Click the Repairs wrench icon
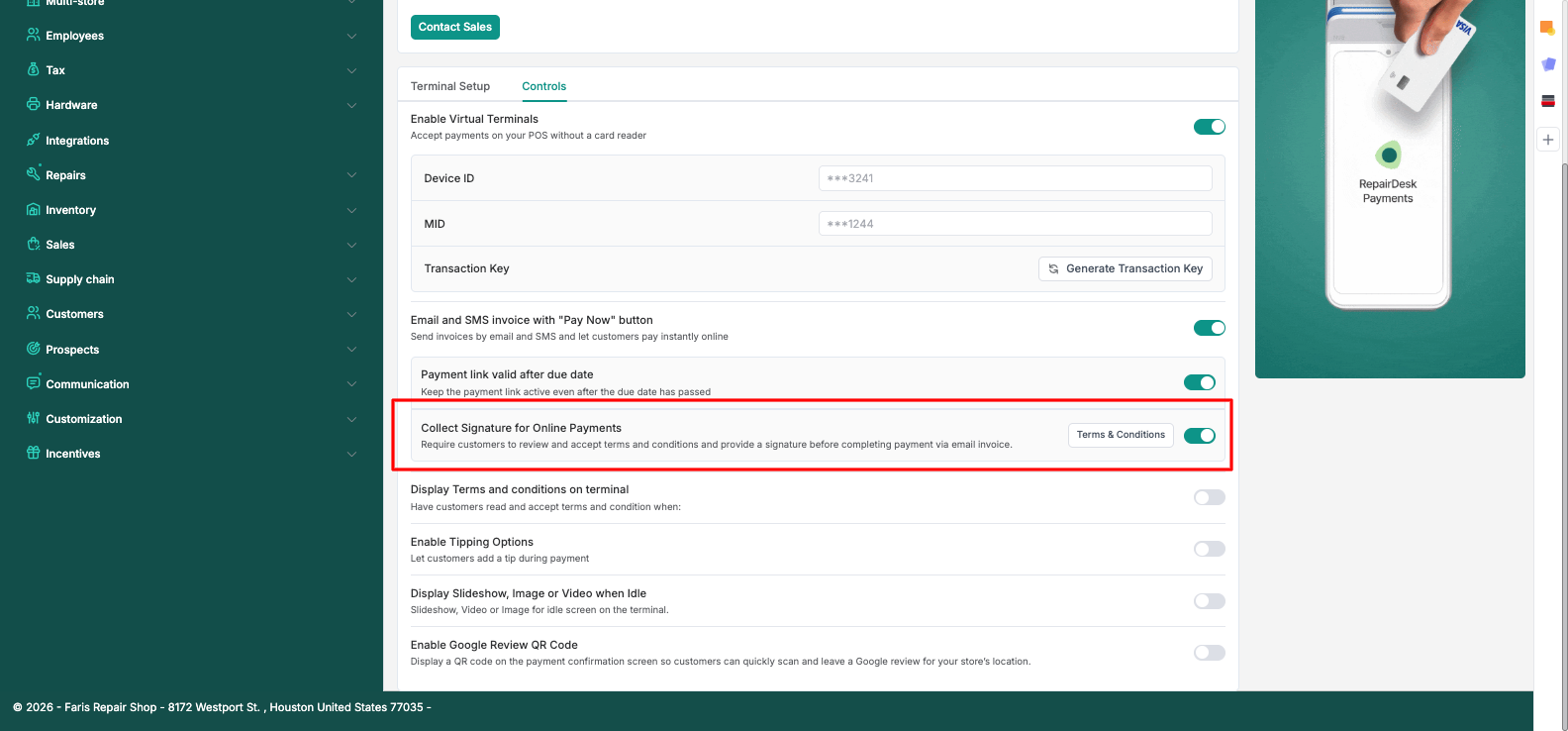The image size is (1568, 731). pyautogui.click(x=34, y=173)
